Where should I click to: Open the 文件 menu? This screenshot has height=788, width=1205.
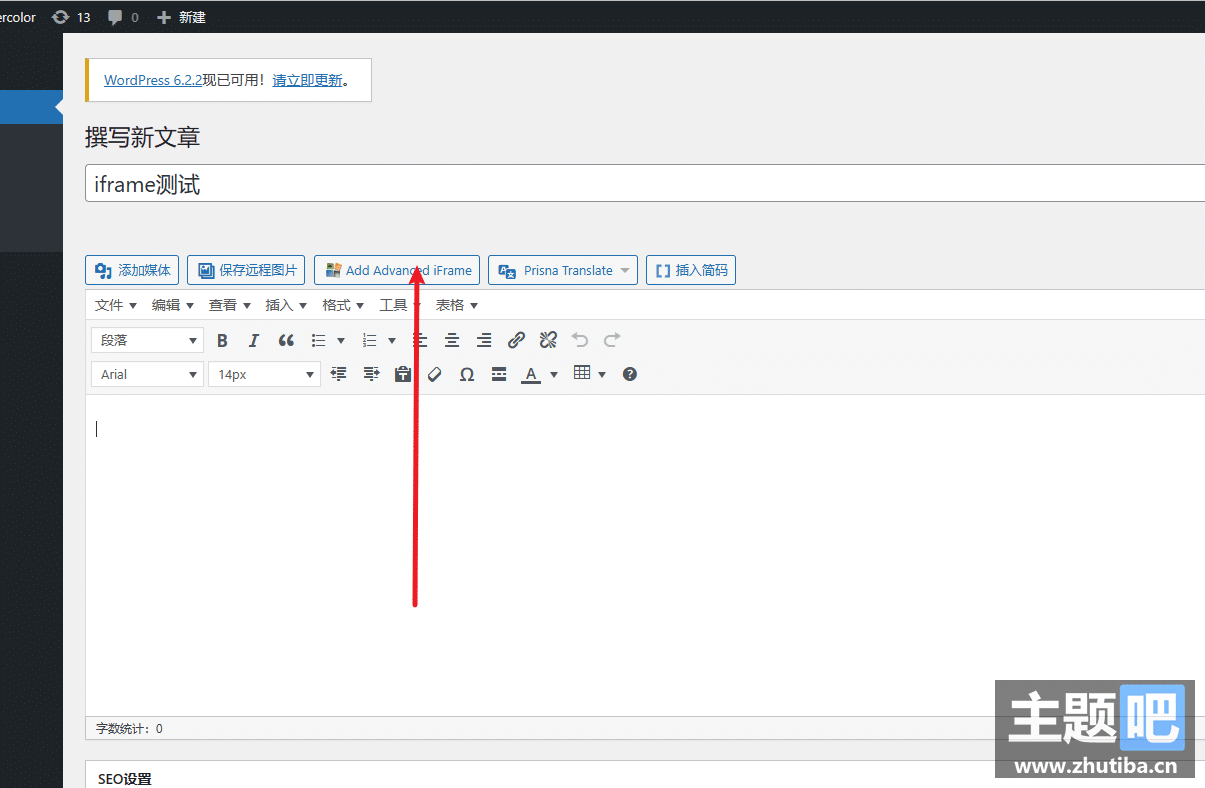[115, 305]
